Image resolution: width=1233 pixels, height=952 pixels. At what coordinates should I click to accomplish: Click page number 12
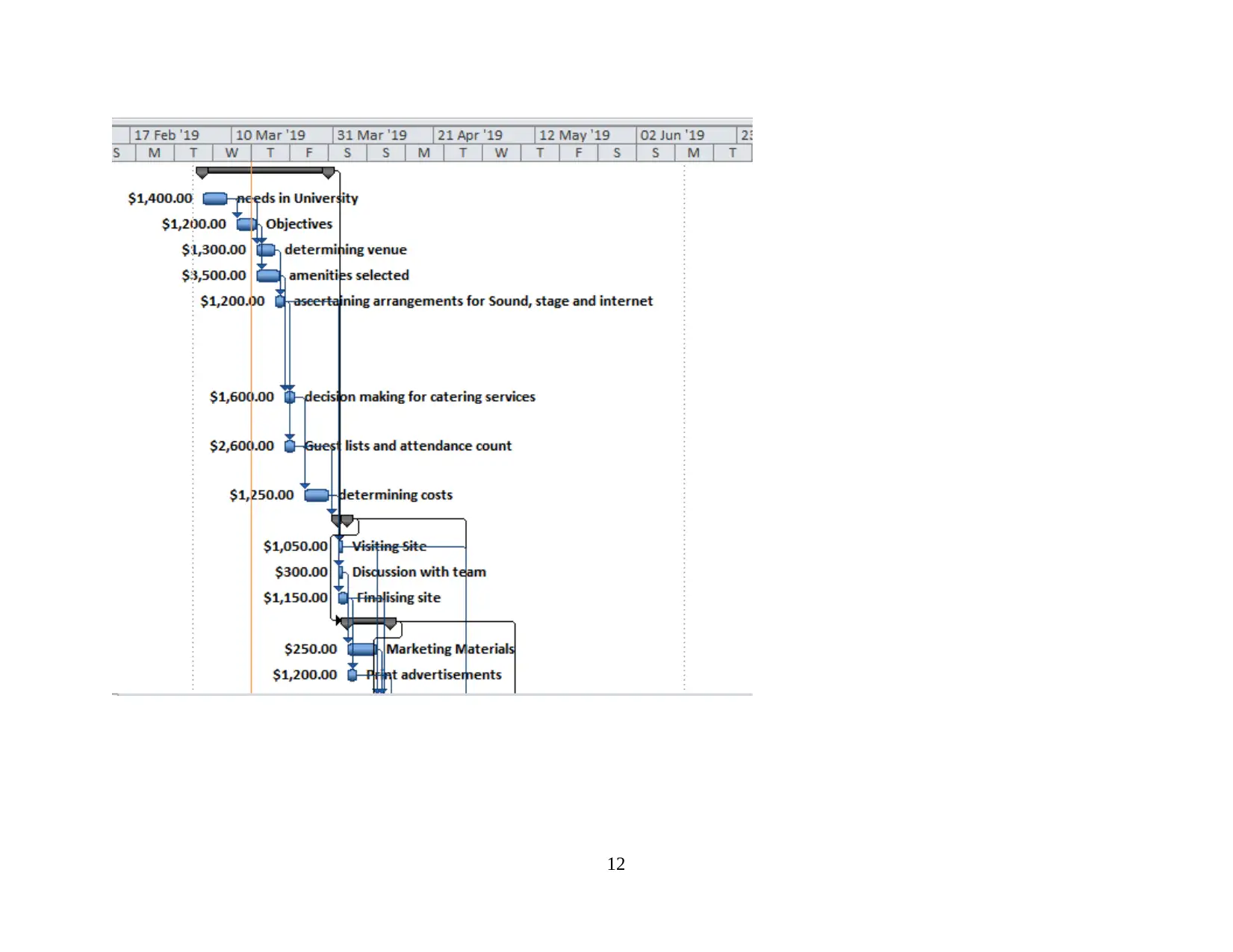click(x=616, y=864)
